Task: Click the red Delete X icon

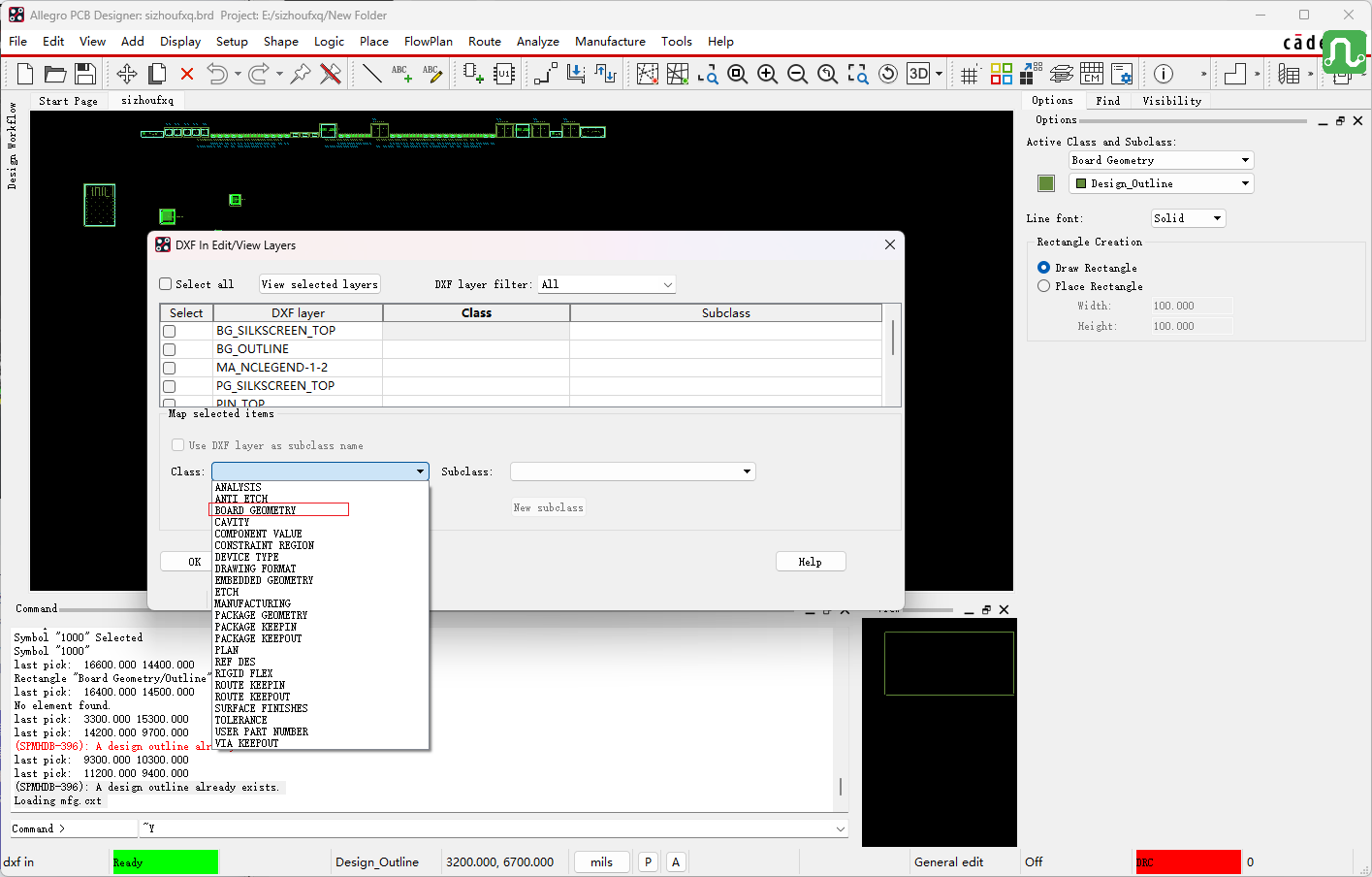Action: point(187,74)
